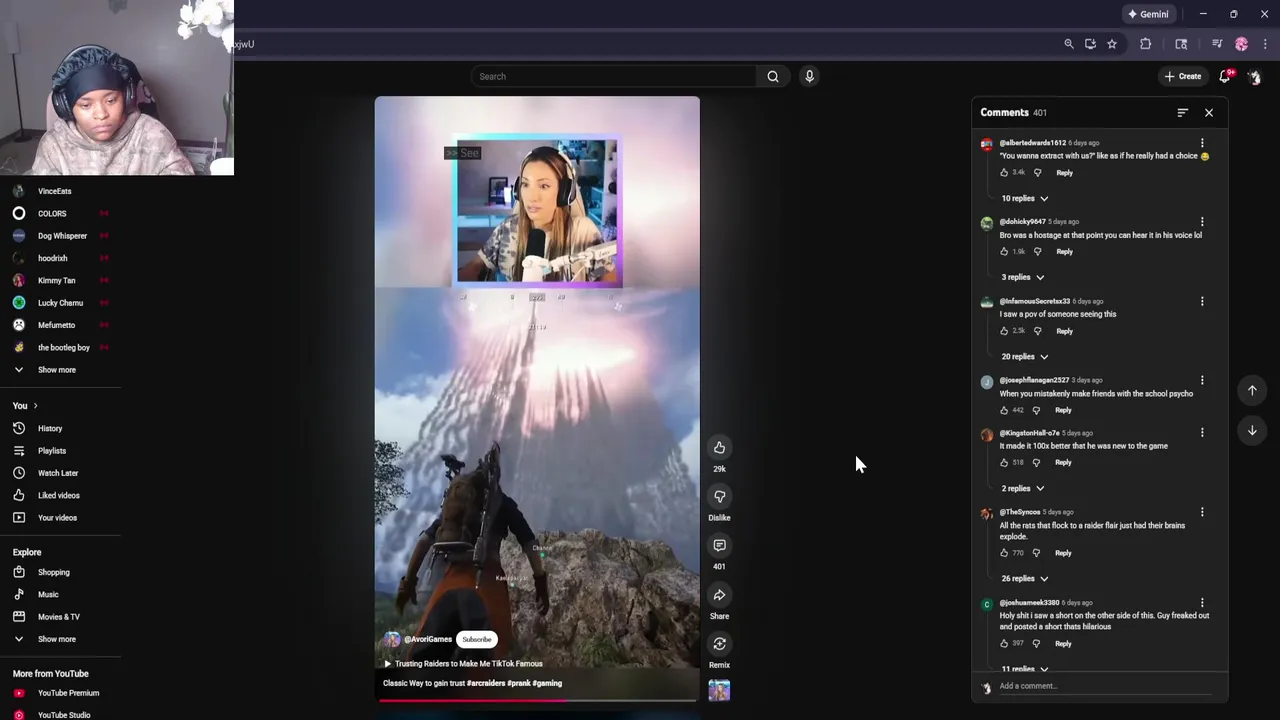Like dohicky9647's hostage comment
This screenshot has height=720, width=1280.
click(x=1004, y=252)
